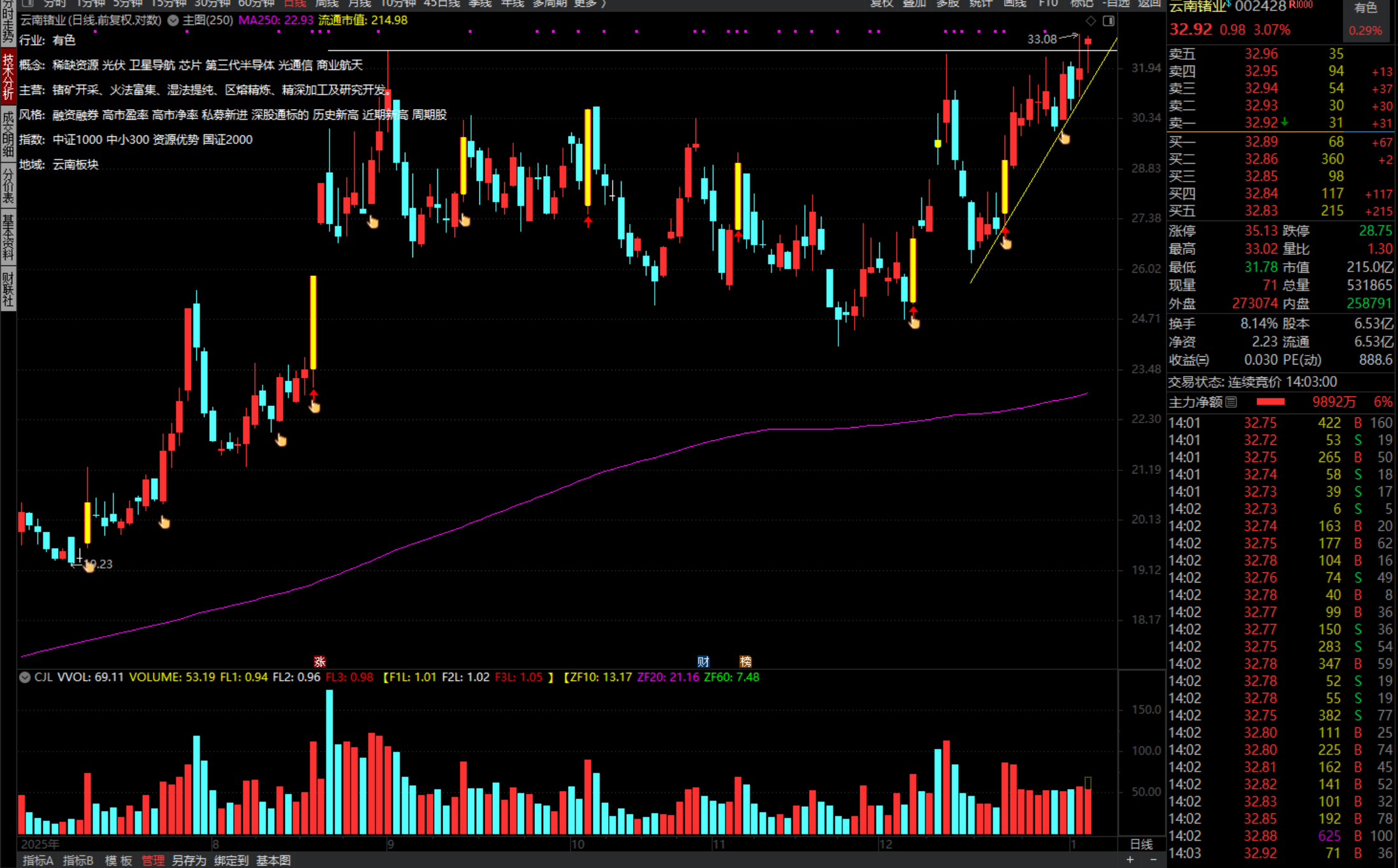Switch to the 周线 weekly period tab
Image resolution: width=1398 pixels, height=868 pixels.
326,3
